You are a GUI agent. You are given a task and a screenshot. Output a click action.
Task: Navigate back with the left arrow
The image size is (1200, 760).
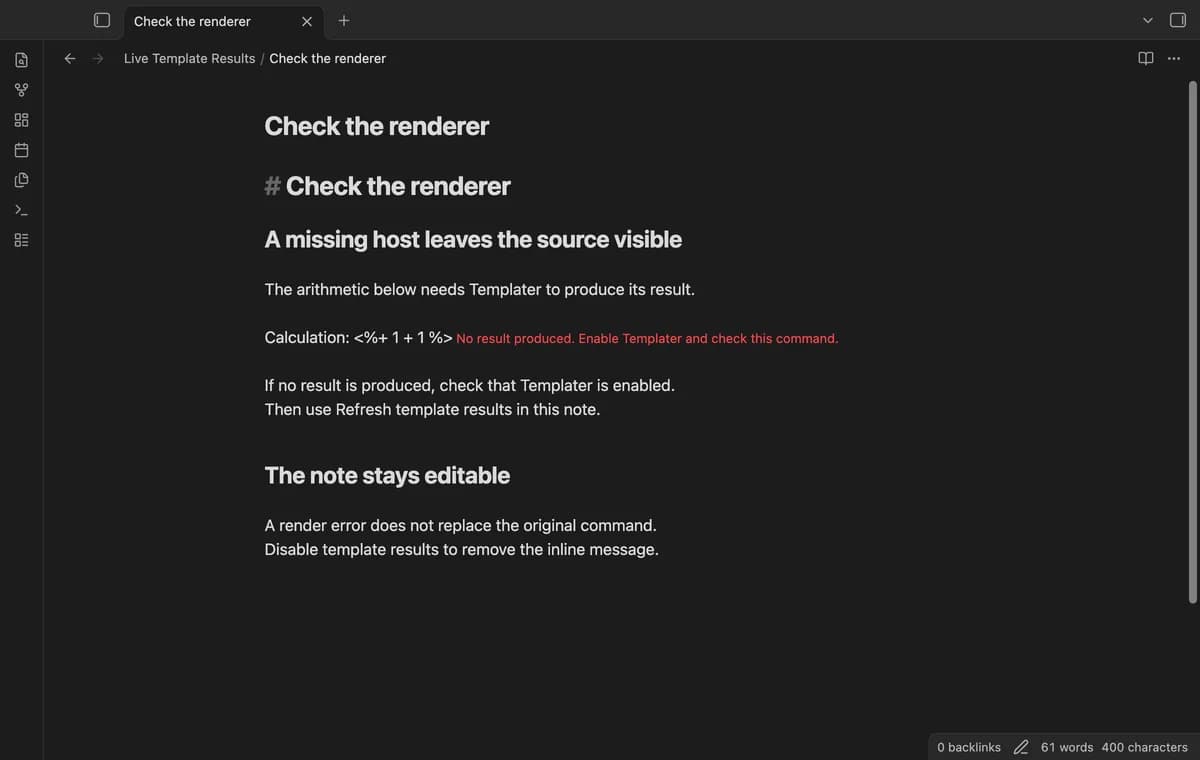(70, 58)
